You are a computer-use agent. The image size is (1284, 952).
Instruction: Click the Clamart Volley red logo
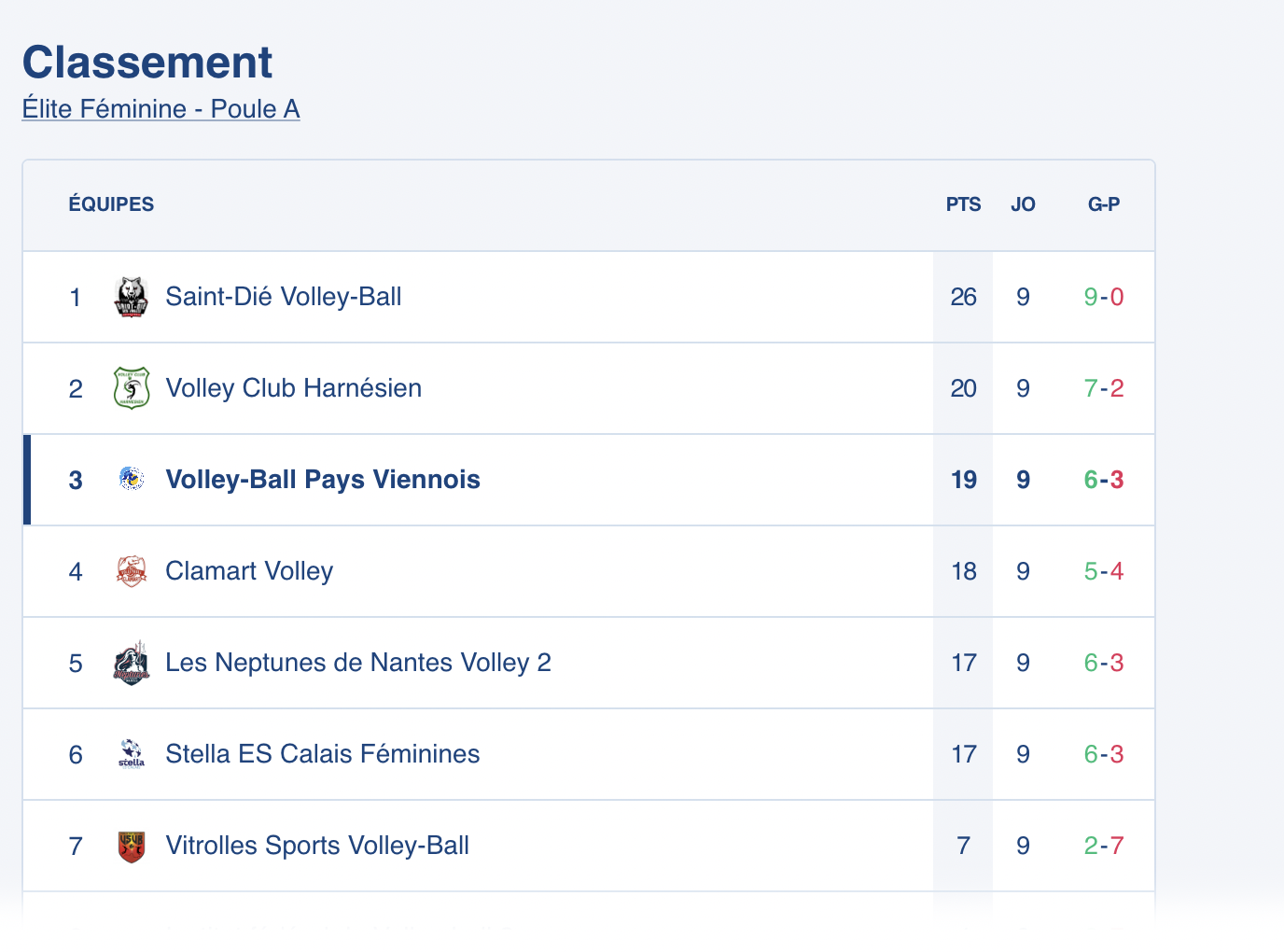(132, 571)
